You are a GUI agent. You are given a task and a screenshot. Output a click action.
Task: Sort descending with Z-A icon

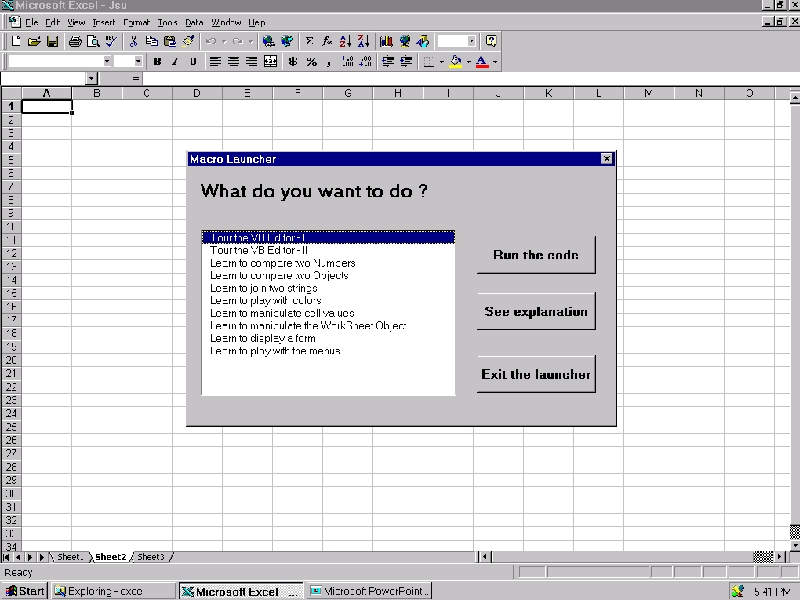[x=363, y=41]
